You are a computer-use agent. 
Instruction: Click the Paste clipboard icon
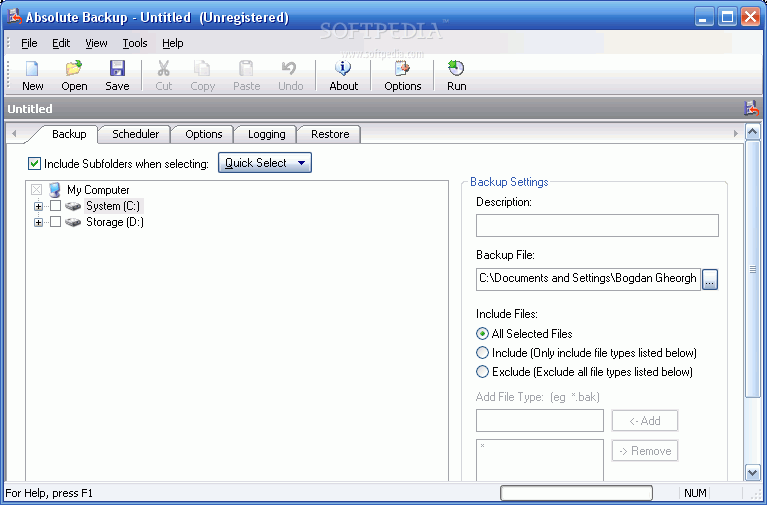click(246, 69)
